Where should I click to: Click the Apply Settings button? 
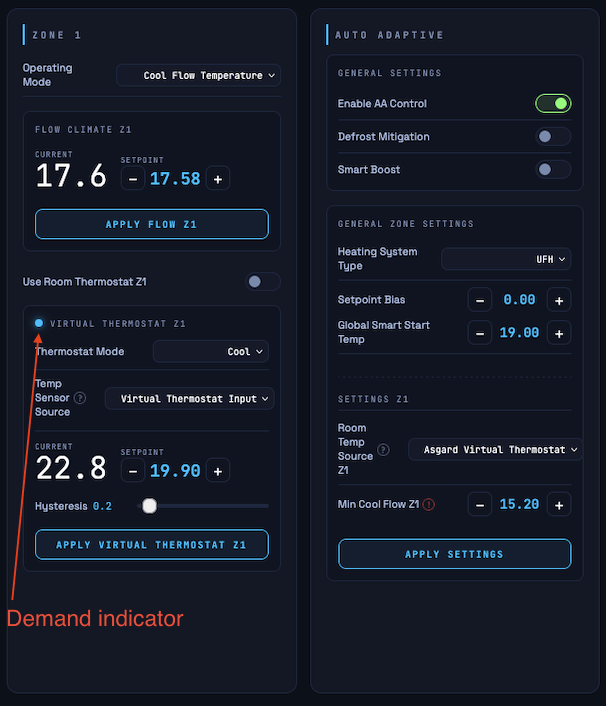(x=455, y=554)
